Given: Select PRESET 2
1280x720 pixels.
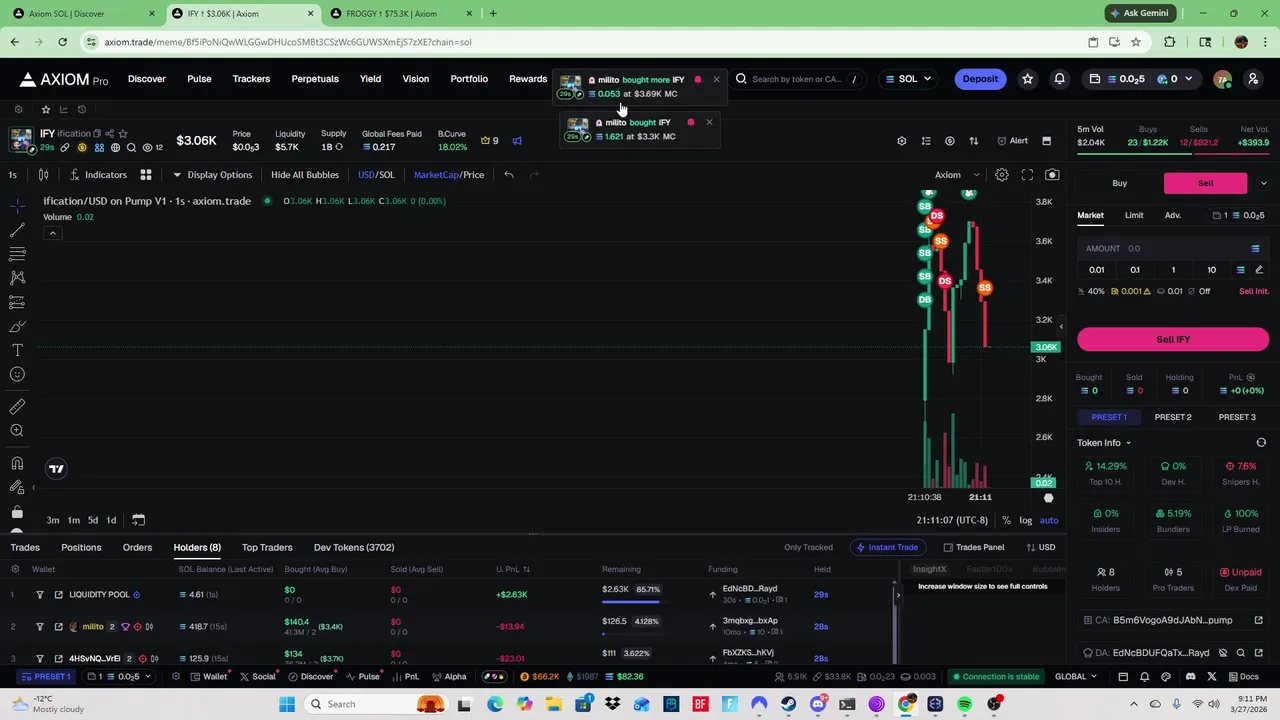Looking at the screenshot, I should coord(1173,417).
